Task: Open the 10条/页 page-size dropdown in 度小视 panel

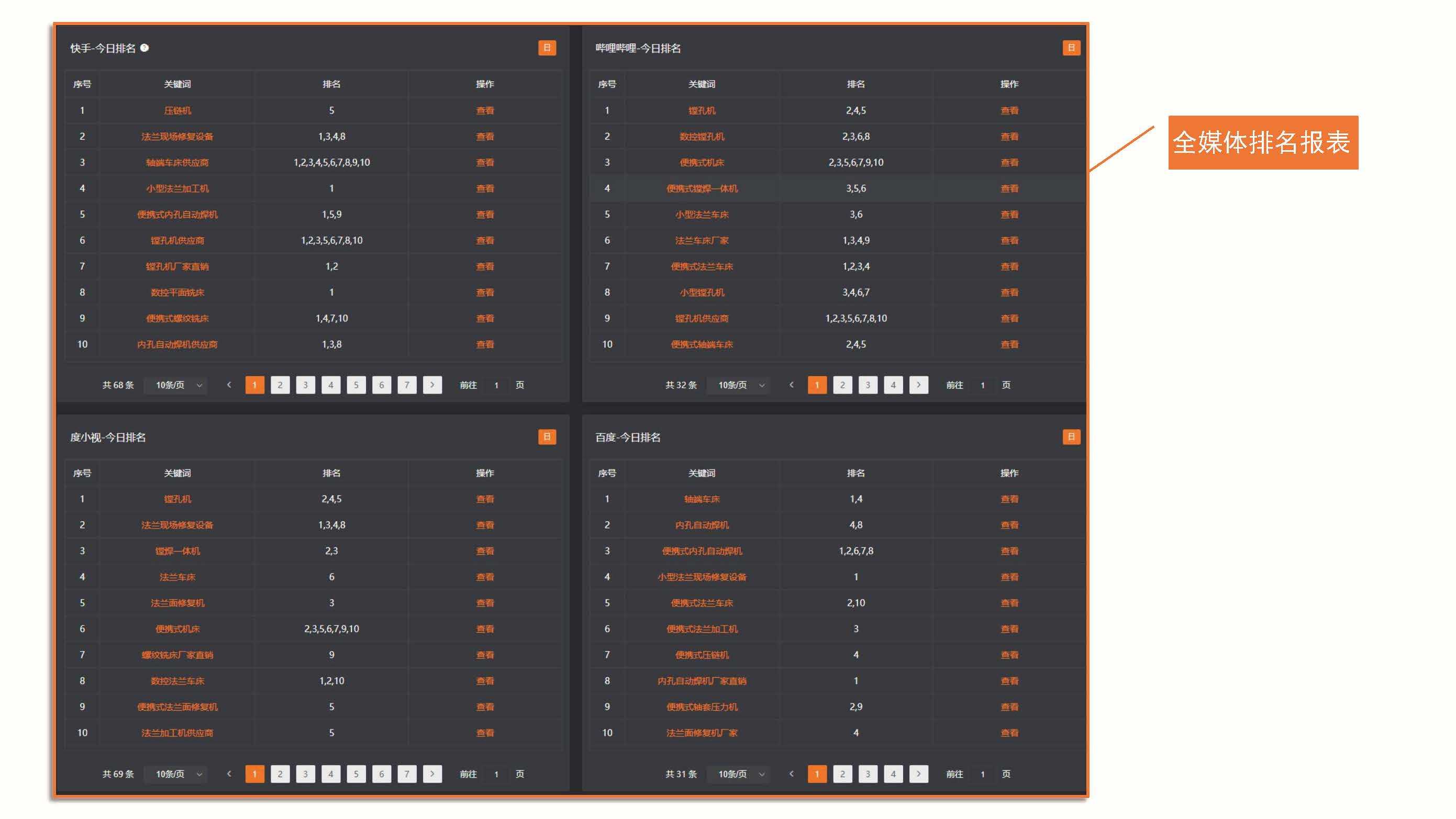Action: (x=176, y=774)
